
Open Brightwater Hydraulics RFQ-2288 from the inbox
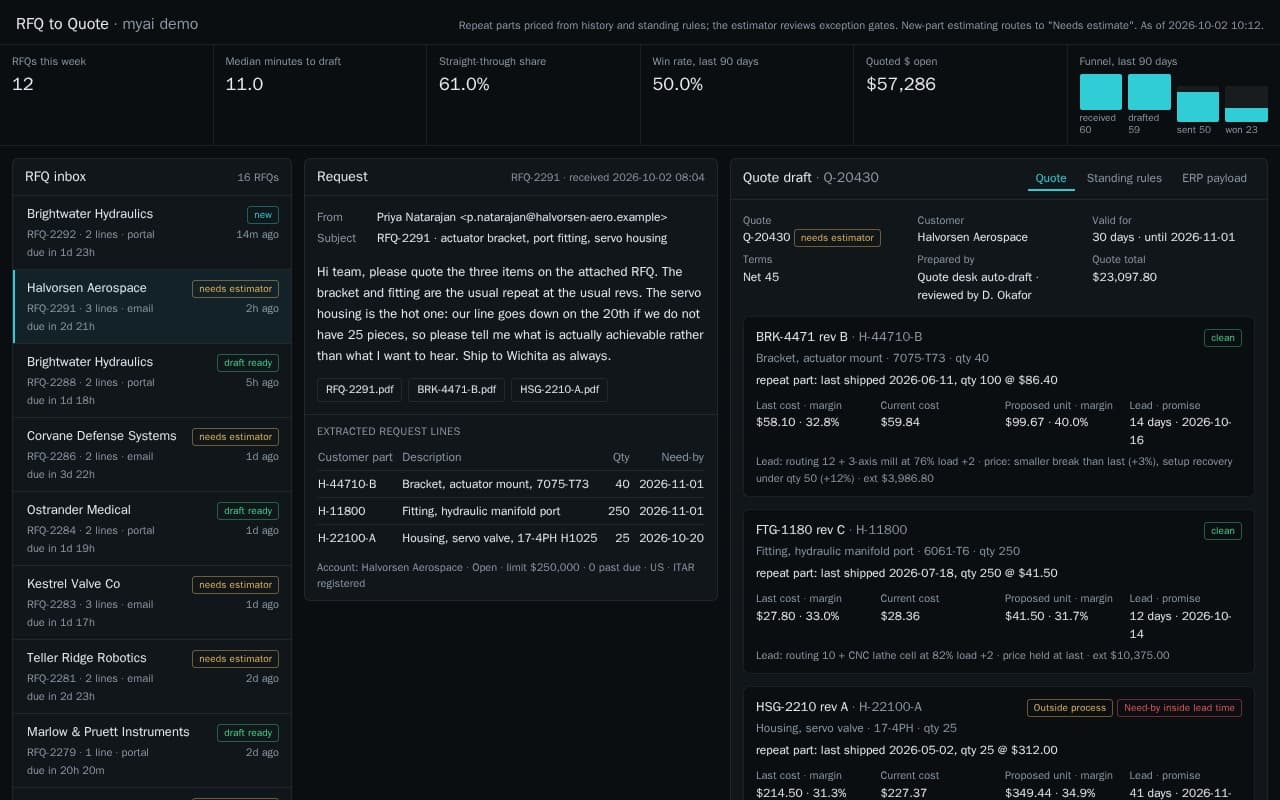coord(152,381)
